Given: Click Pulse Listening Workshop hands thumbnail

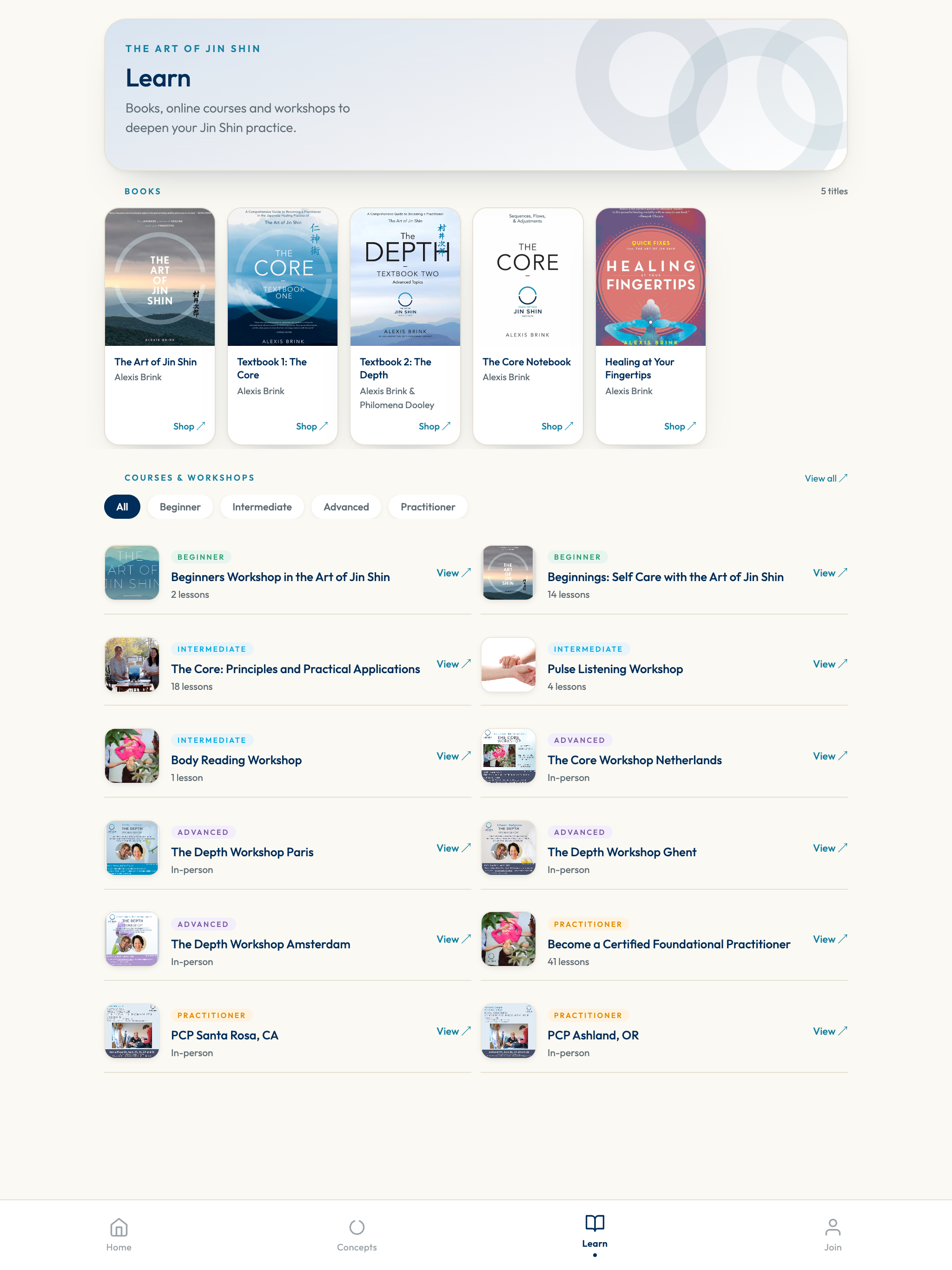Looking at the screenshot, I should 508,664.
